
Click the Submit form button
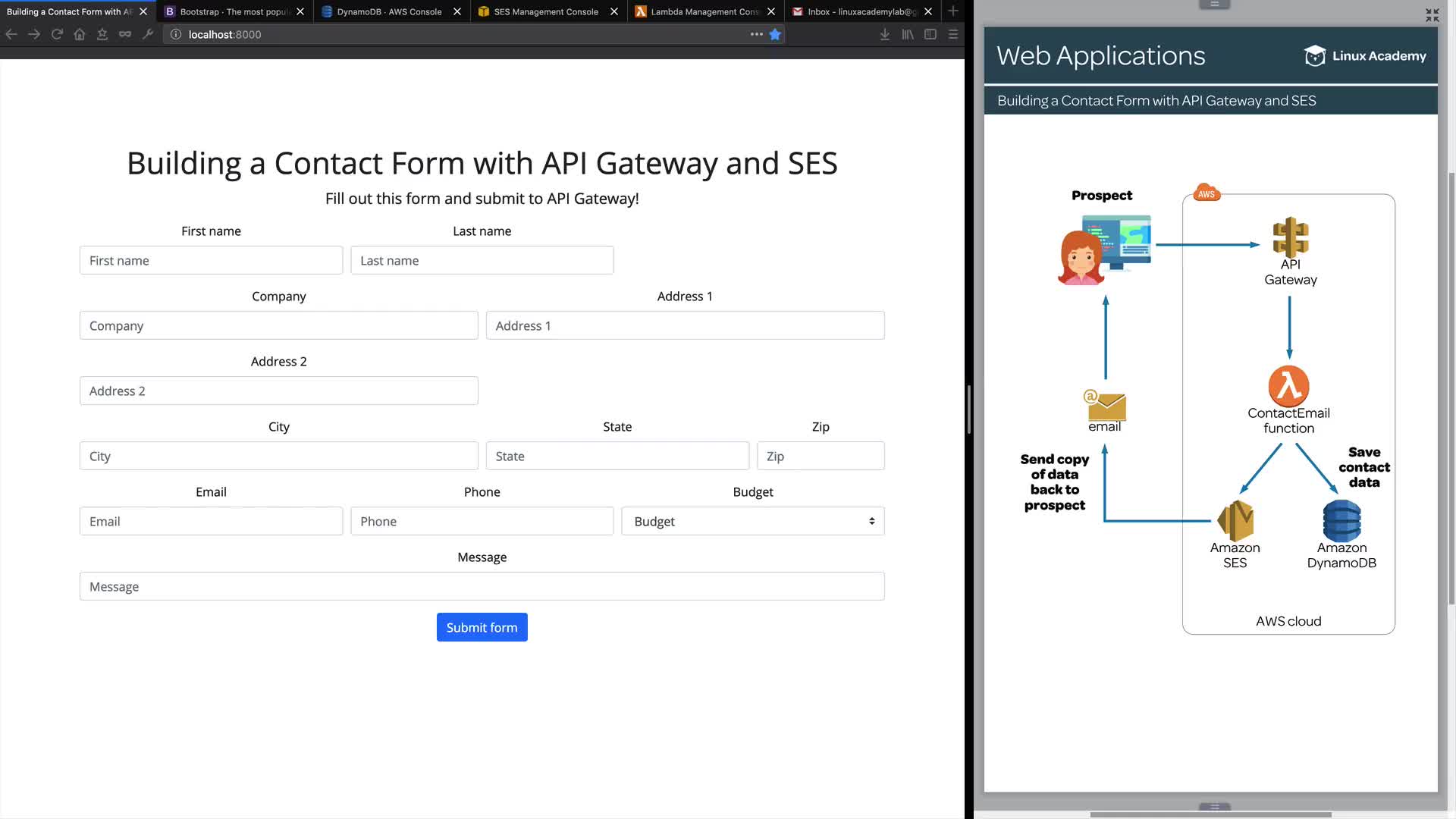click(x=482, y=627)
